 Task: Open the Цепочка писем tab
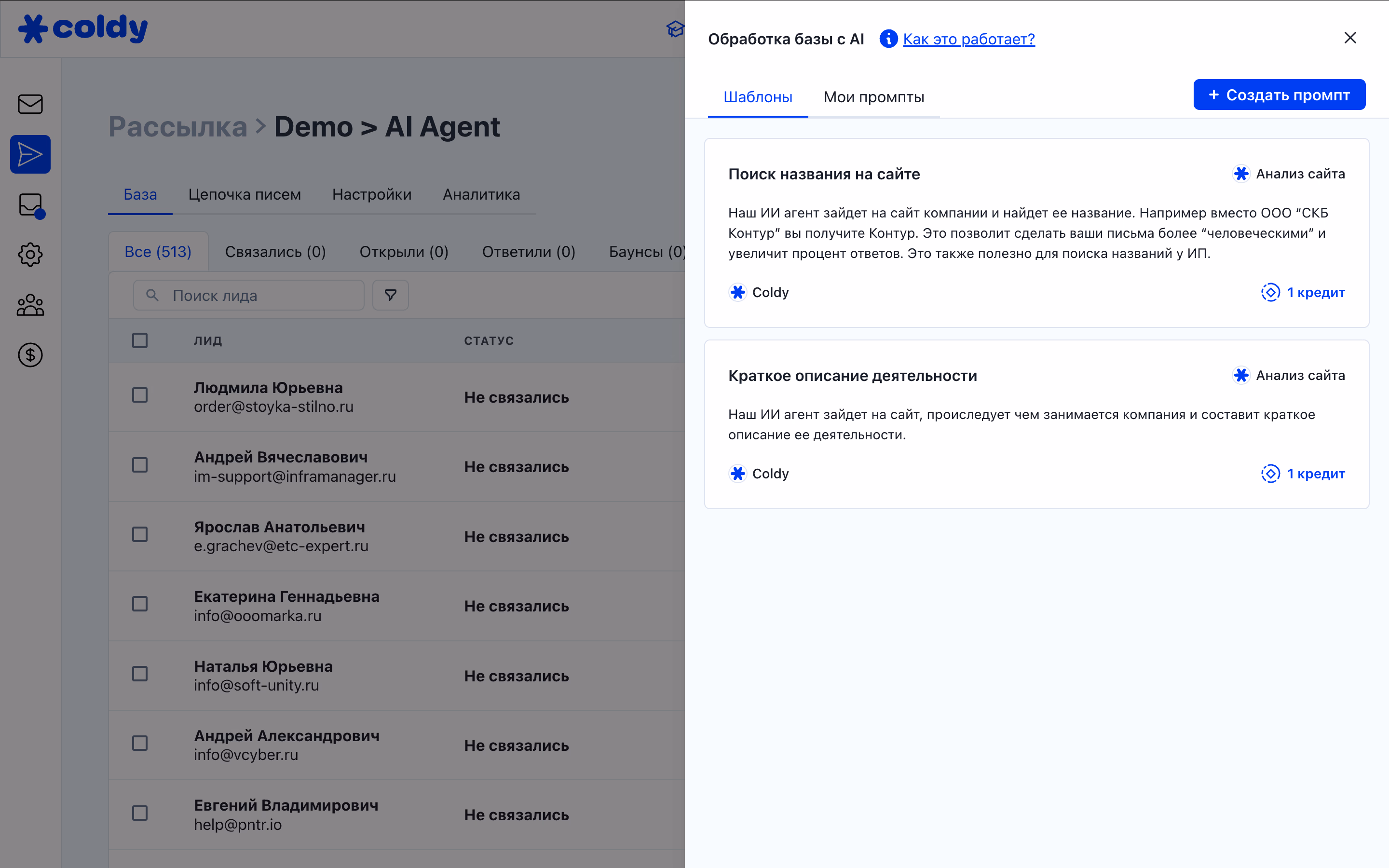click(245, 195)
